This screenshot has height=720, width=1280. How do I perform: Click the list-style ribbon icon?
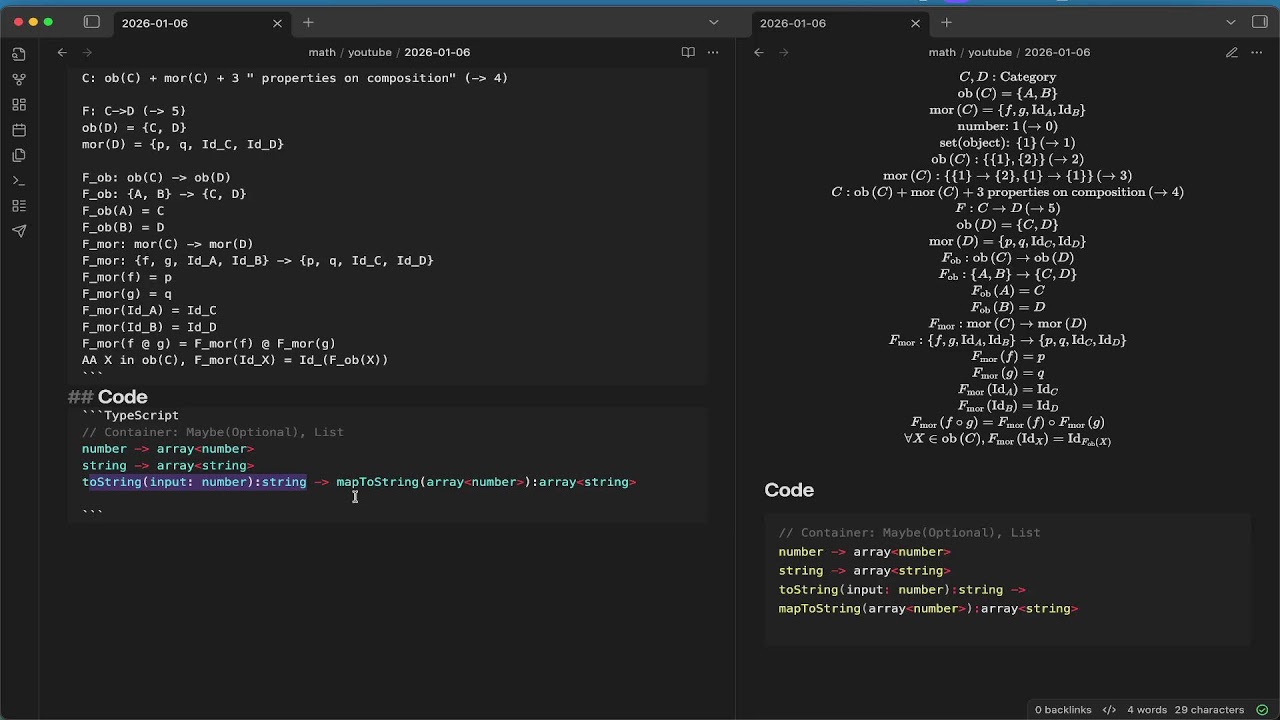pyautogui.click(x=19, y=206)
